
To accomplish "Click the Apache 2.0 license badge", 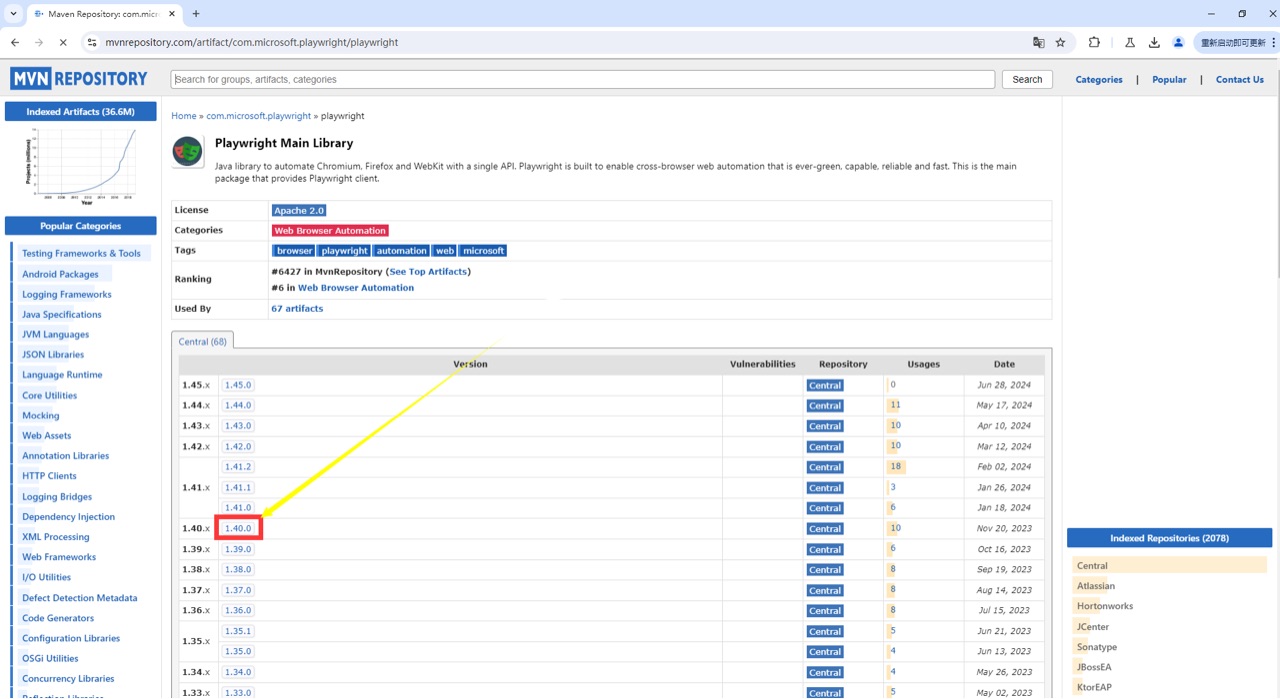I will pyautogui.click(x=299, y=210).
